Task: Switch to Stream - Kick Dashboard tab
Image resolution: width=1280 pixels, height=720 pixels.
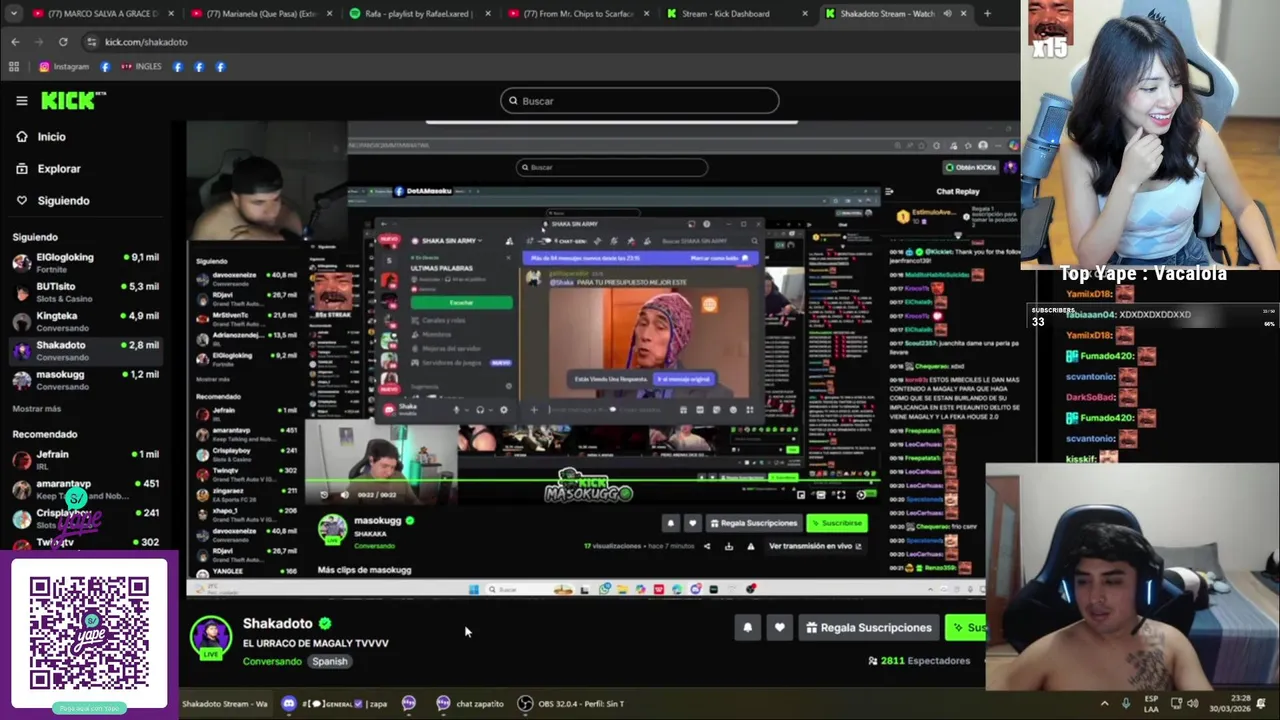Action: click(x=737, y=14)
